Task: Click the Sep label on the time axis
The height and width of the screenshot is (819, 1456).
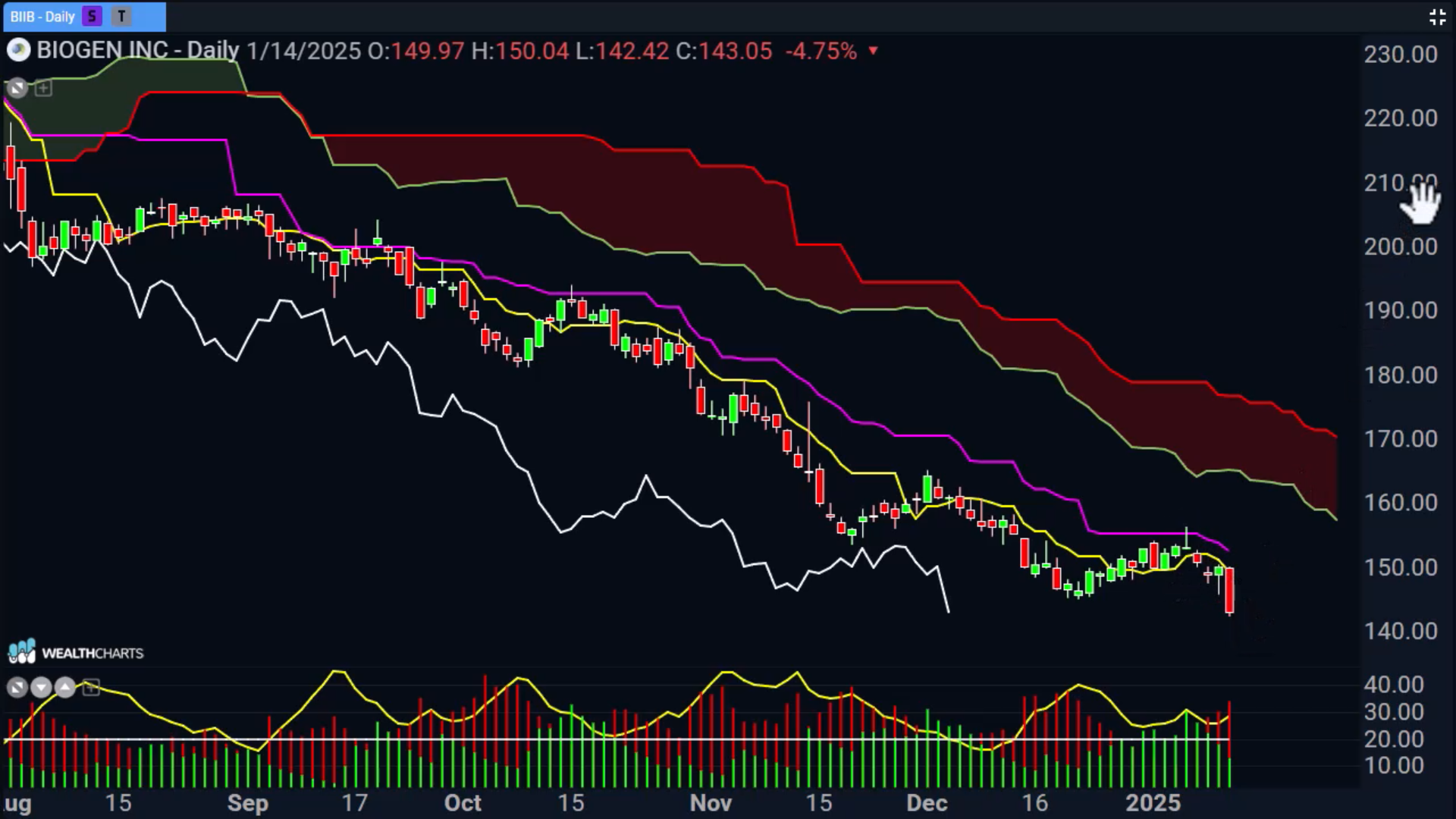Action: [248, 803]
